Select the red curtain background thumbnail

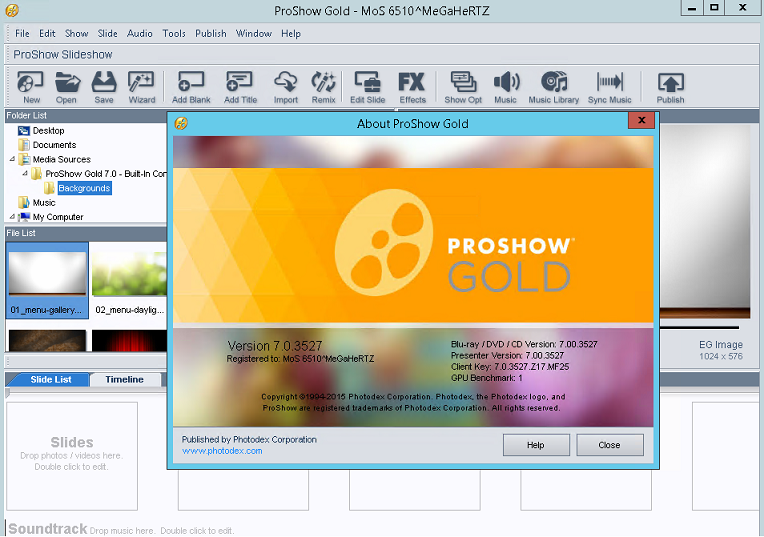(x=129, y=341)
